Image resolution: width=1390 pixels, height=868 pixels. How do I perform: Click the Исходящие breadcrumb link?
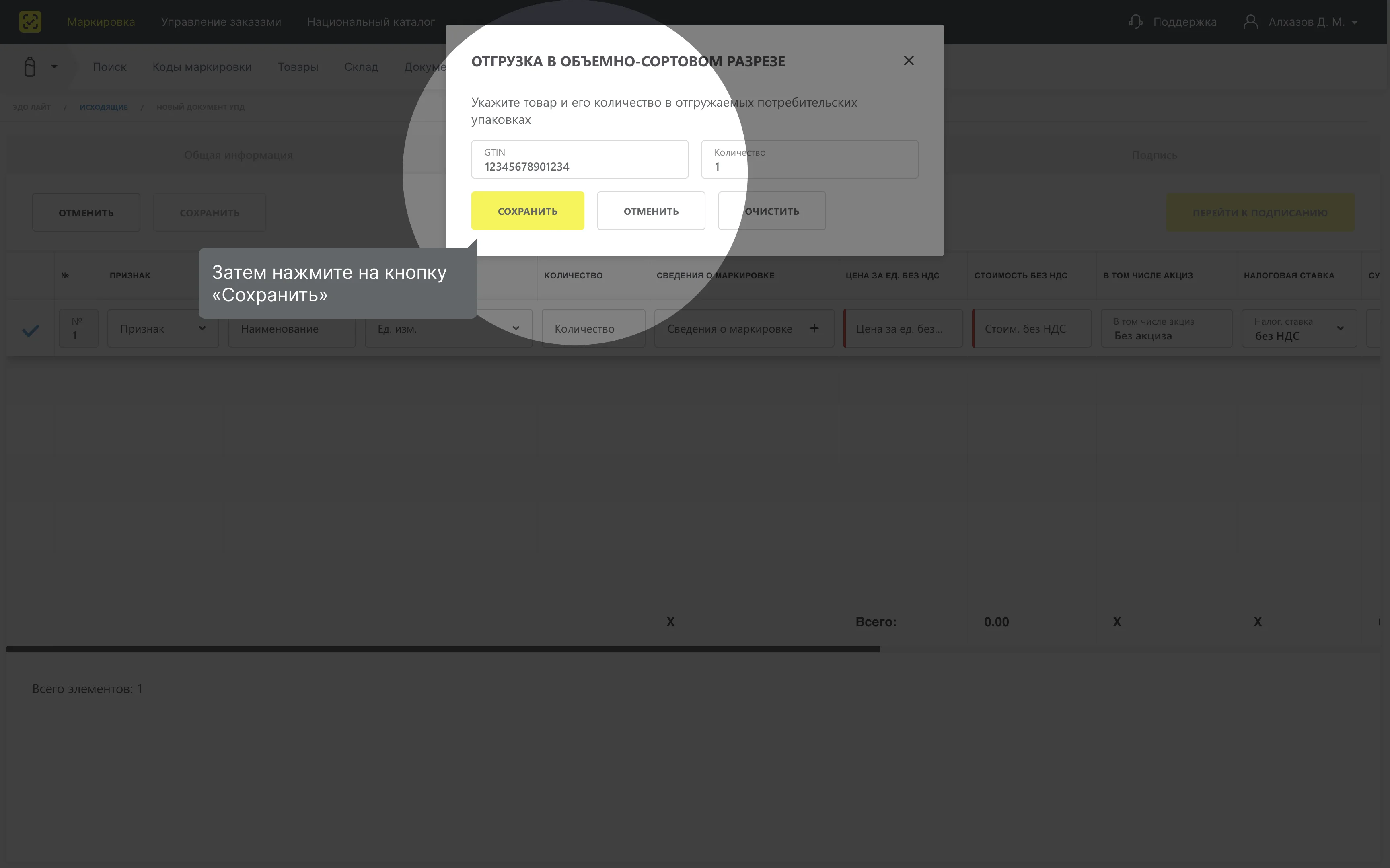click(104, 107)
